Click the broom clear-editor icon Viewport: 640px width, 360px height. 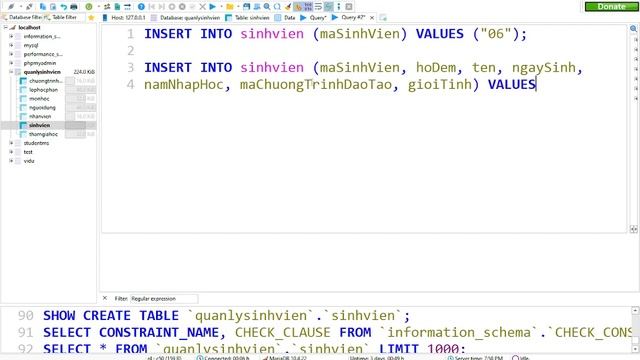click(288, 7)
